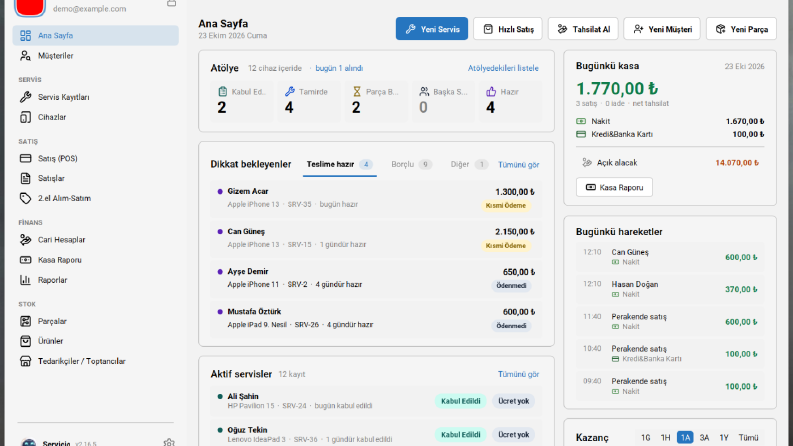Select the 3A earnings period

(x=704, y=438)
